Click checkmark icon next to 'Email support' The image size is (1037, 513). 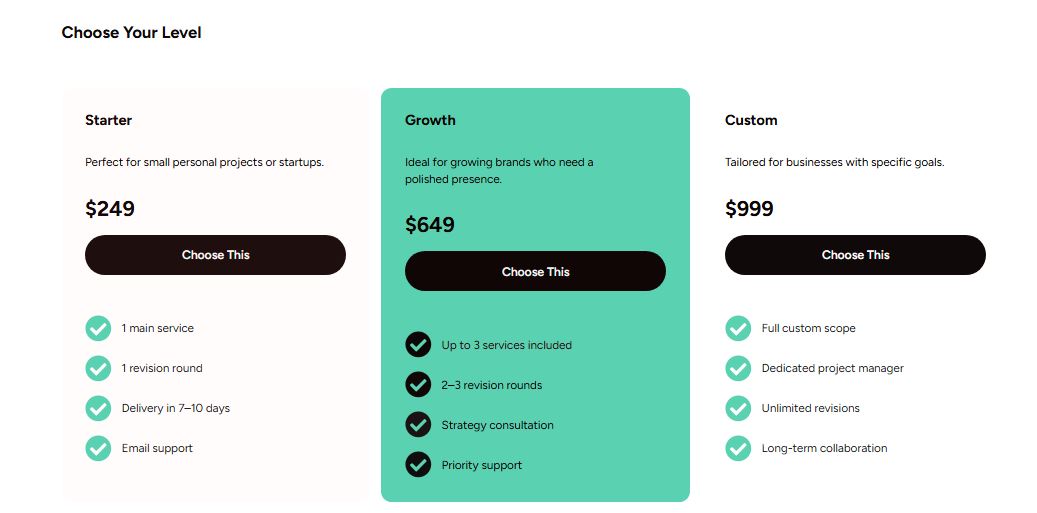(98, 448)
